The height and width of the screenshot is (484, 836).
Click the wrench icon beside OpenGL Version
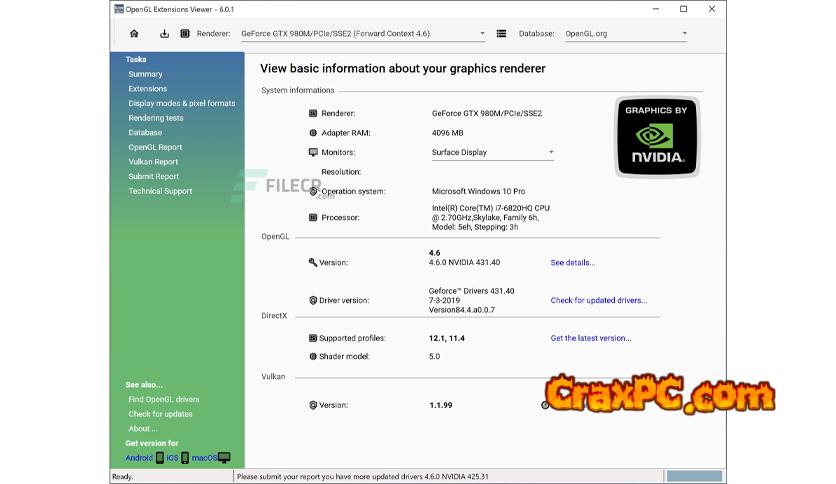[313, 263]
